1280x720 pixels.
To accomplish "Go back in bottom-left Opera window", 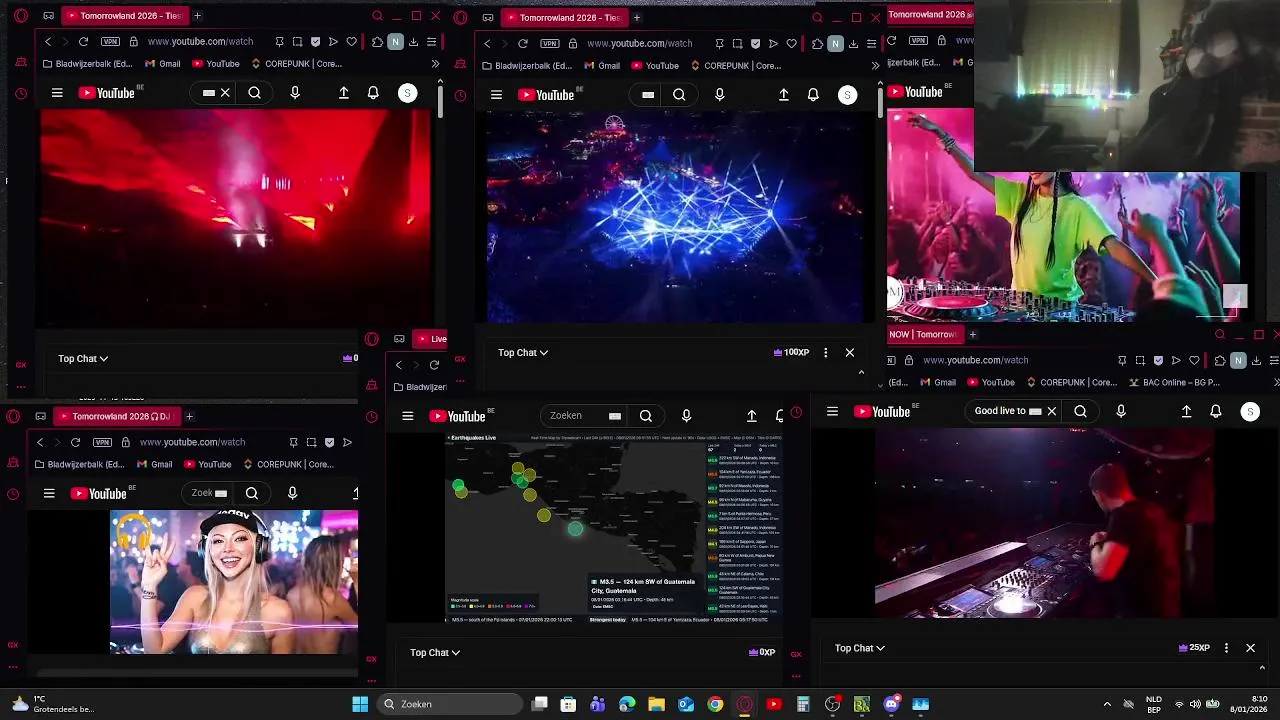I will point(40,442).
